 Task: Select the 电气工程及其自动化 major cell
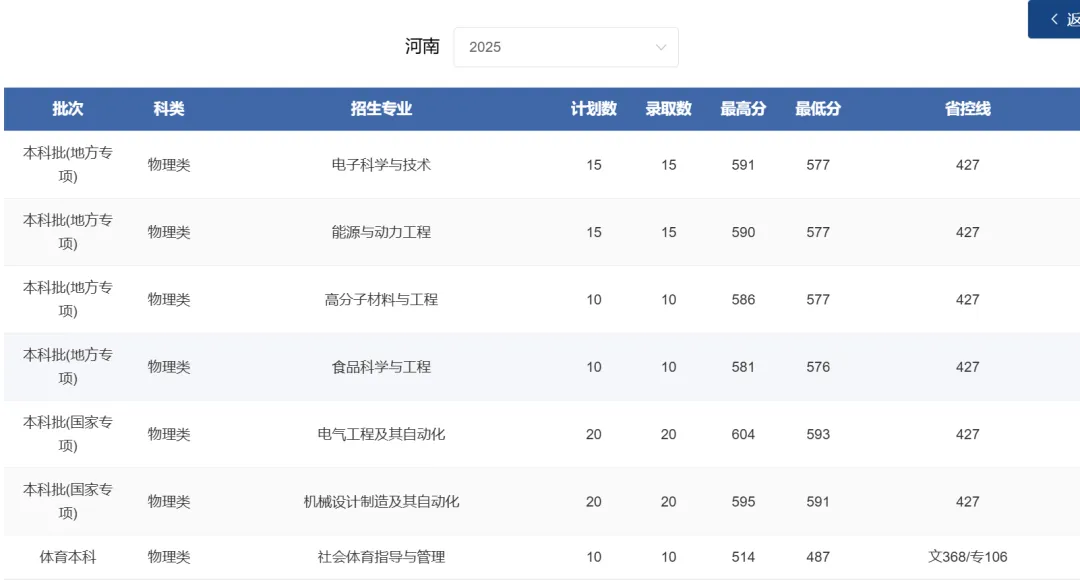[381, 435]
